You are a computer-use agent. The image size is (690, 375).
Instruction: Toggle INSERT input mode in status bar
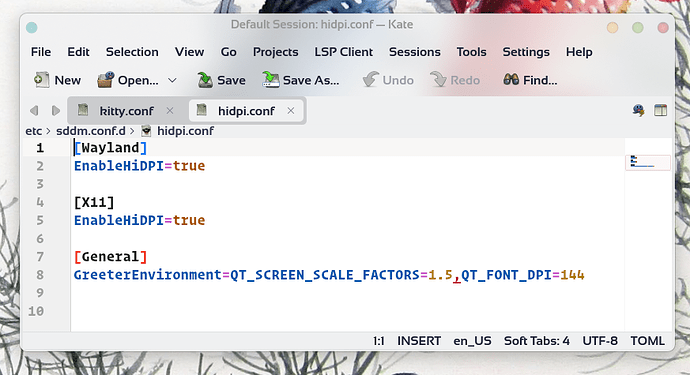(419, 341)
